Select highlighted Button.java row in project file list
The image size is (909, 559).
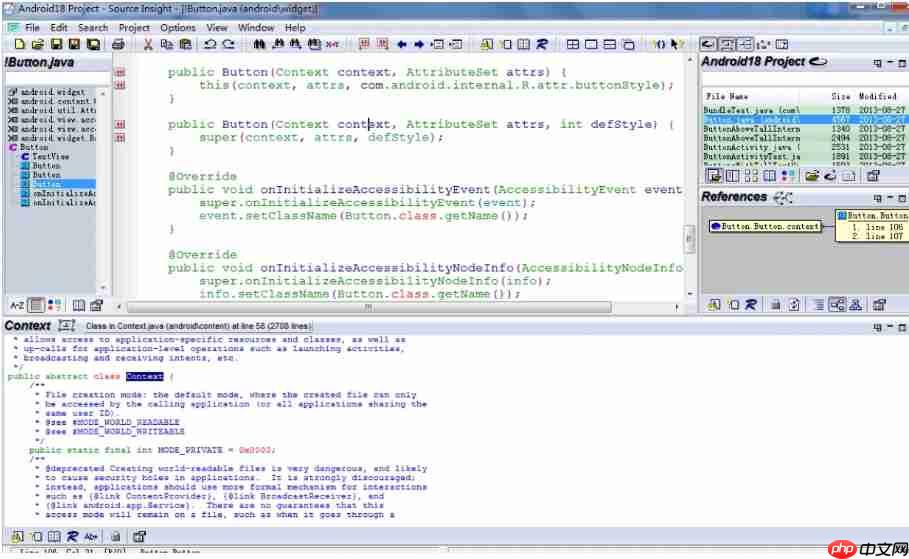coord(804,119)
